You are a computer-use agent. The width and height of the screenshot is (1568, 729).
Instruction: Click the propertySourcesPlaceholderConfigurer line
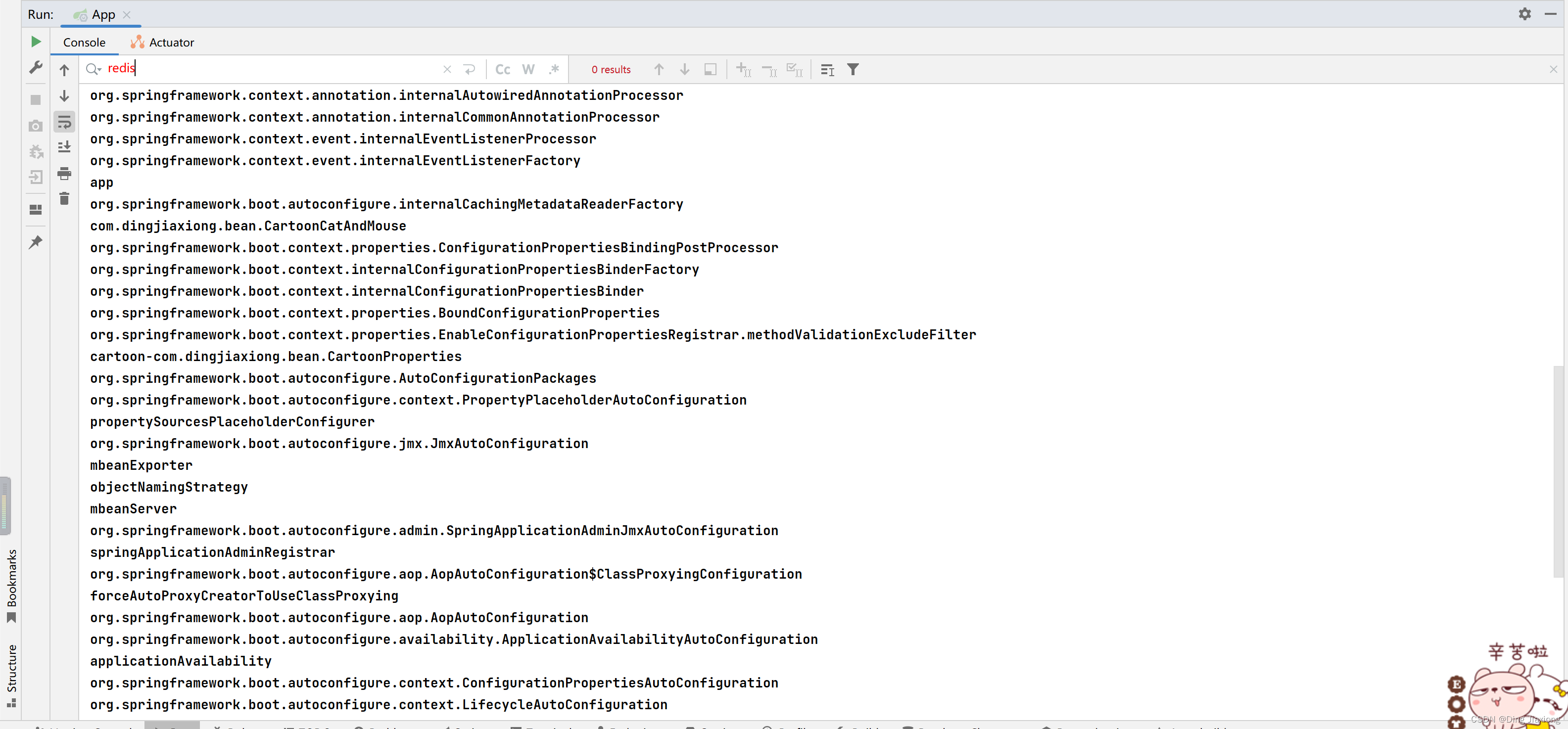(232, 422)
